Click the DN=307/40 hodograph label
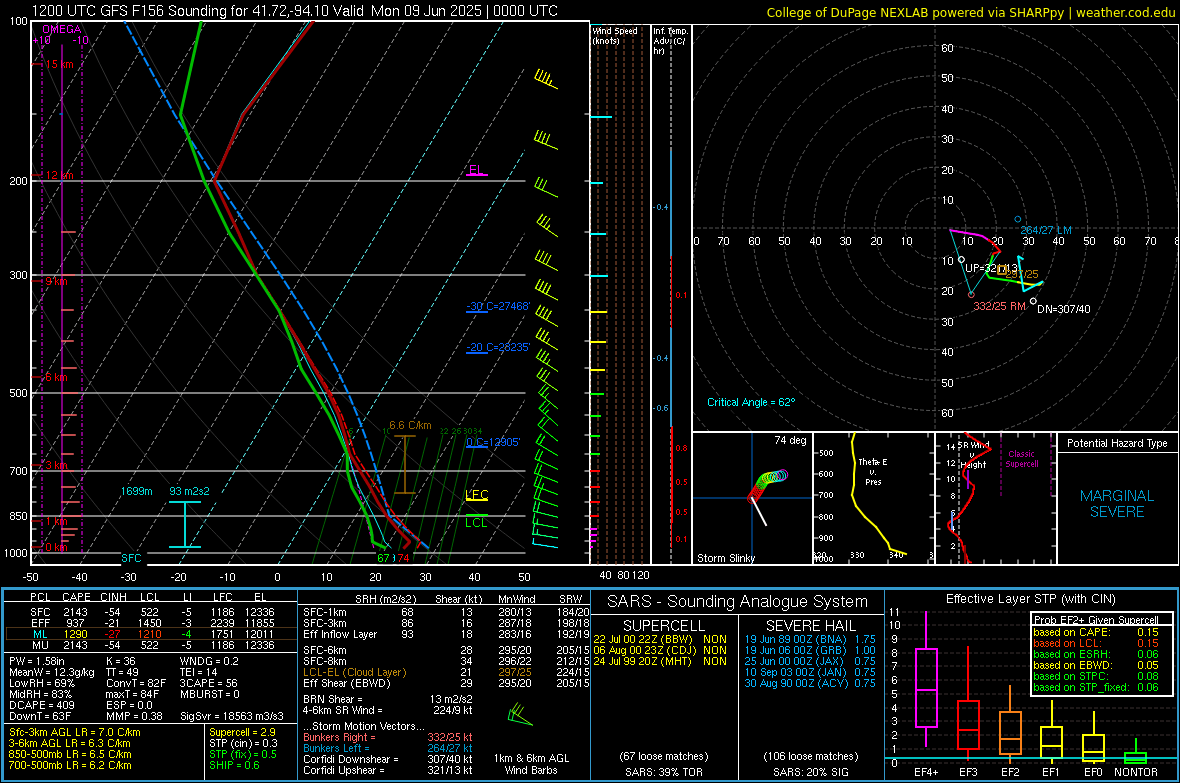The image size is (1180, 783). click(1063, 309)
